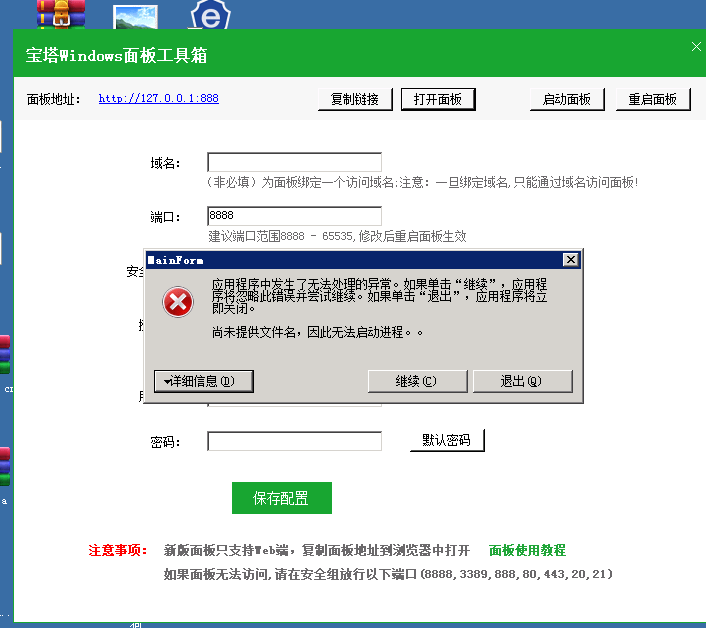Click 继续(C) to continue
706x628 pixels.
click(x=417, y=381)
